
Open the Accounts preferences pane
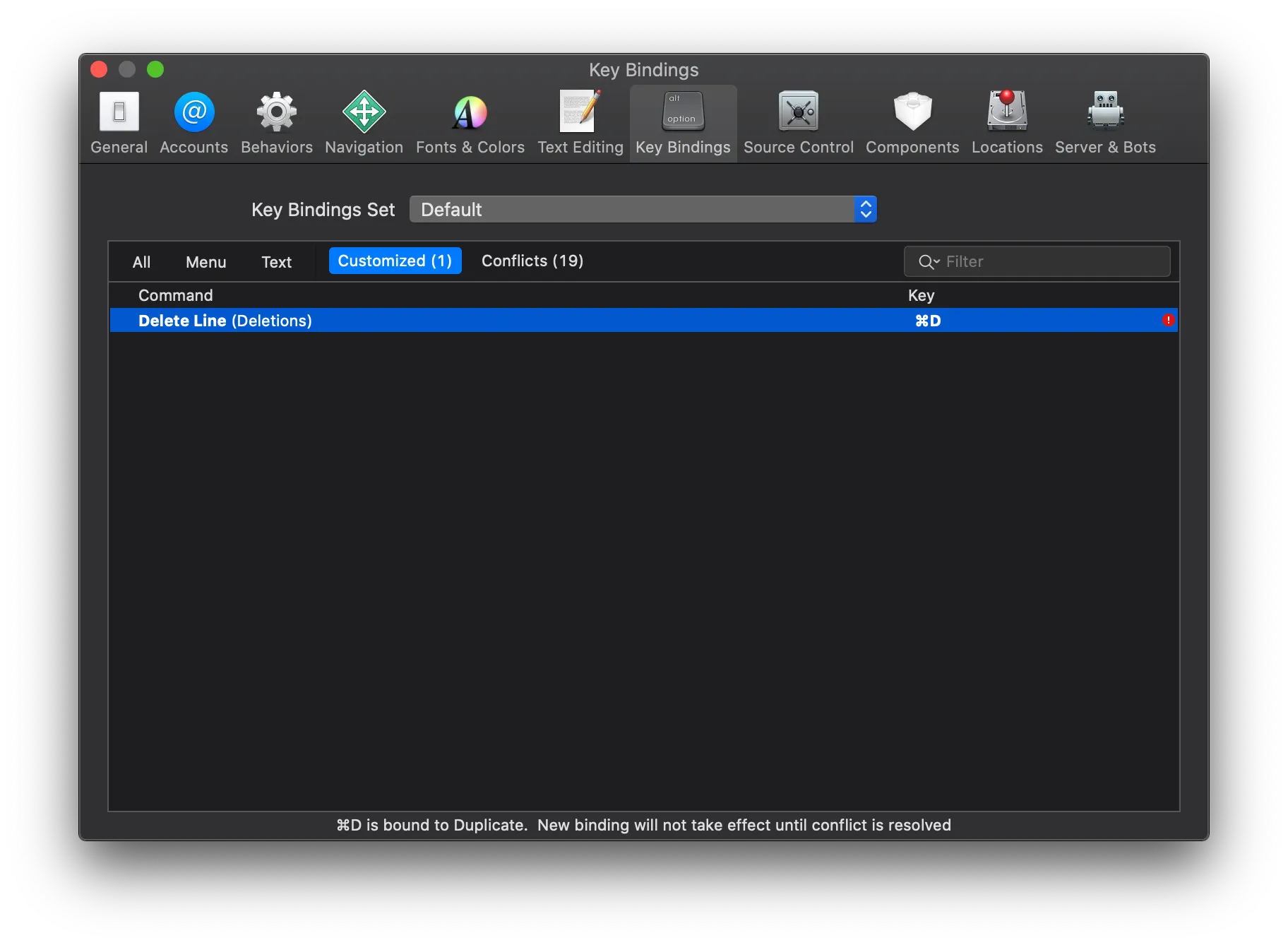tap(194, 123)
